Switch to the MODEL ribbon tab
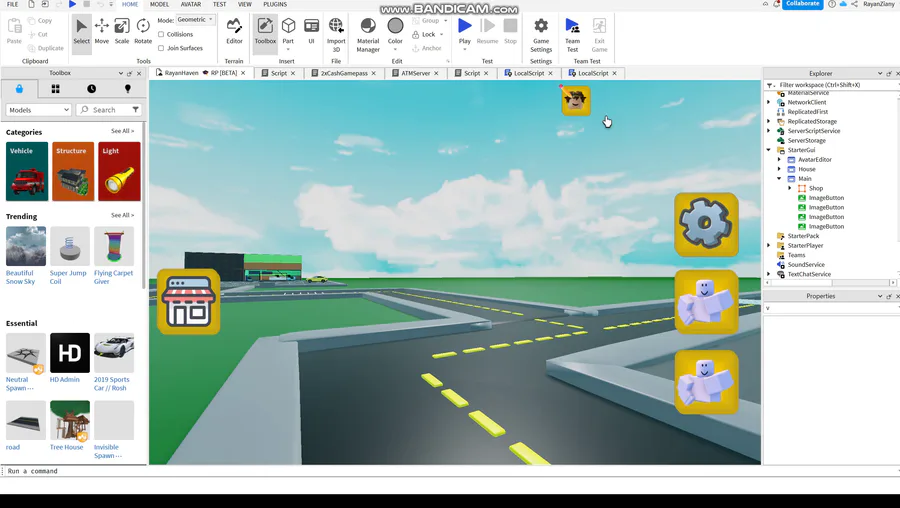Viewport: 900px width, 508px height. tap(160, 4)
